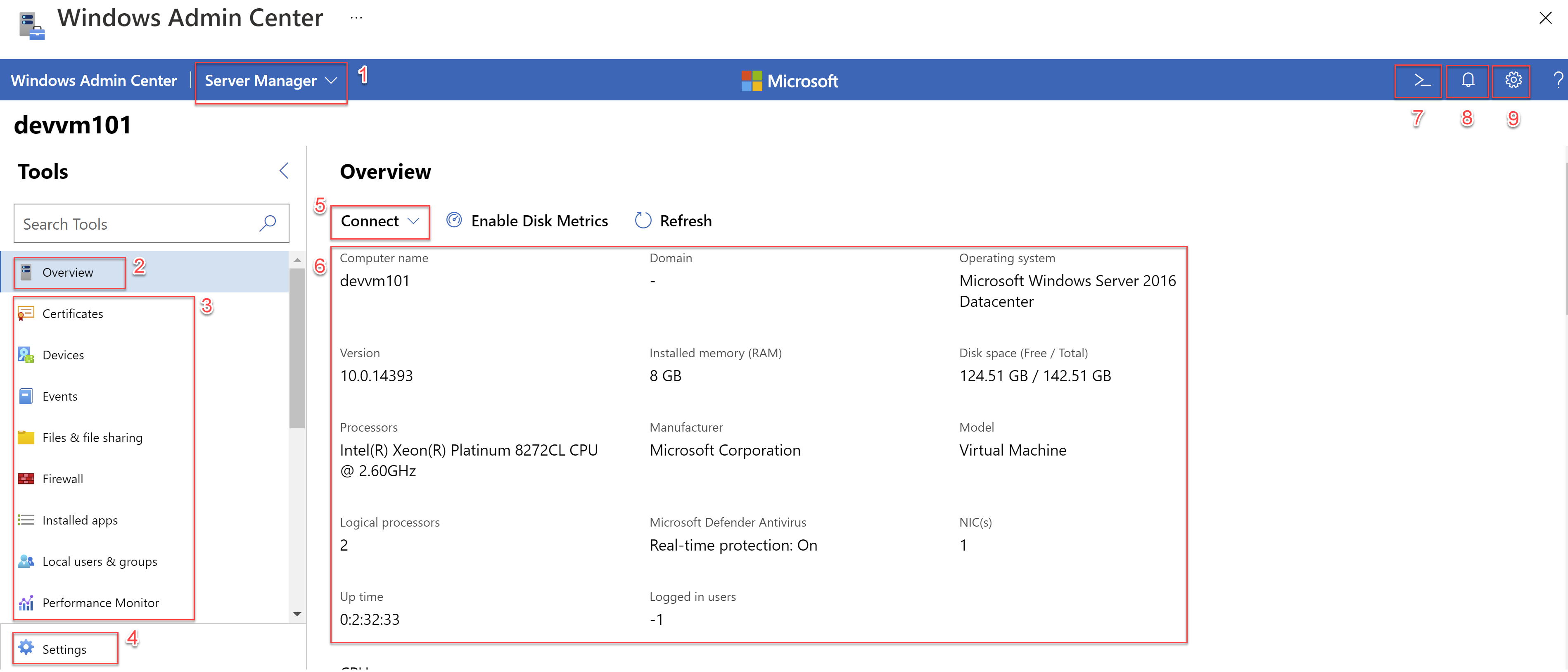This screenshot has height=672, width=1568.
Task: Open the PowerShell console icon
Action: pos(1422,81)
